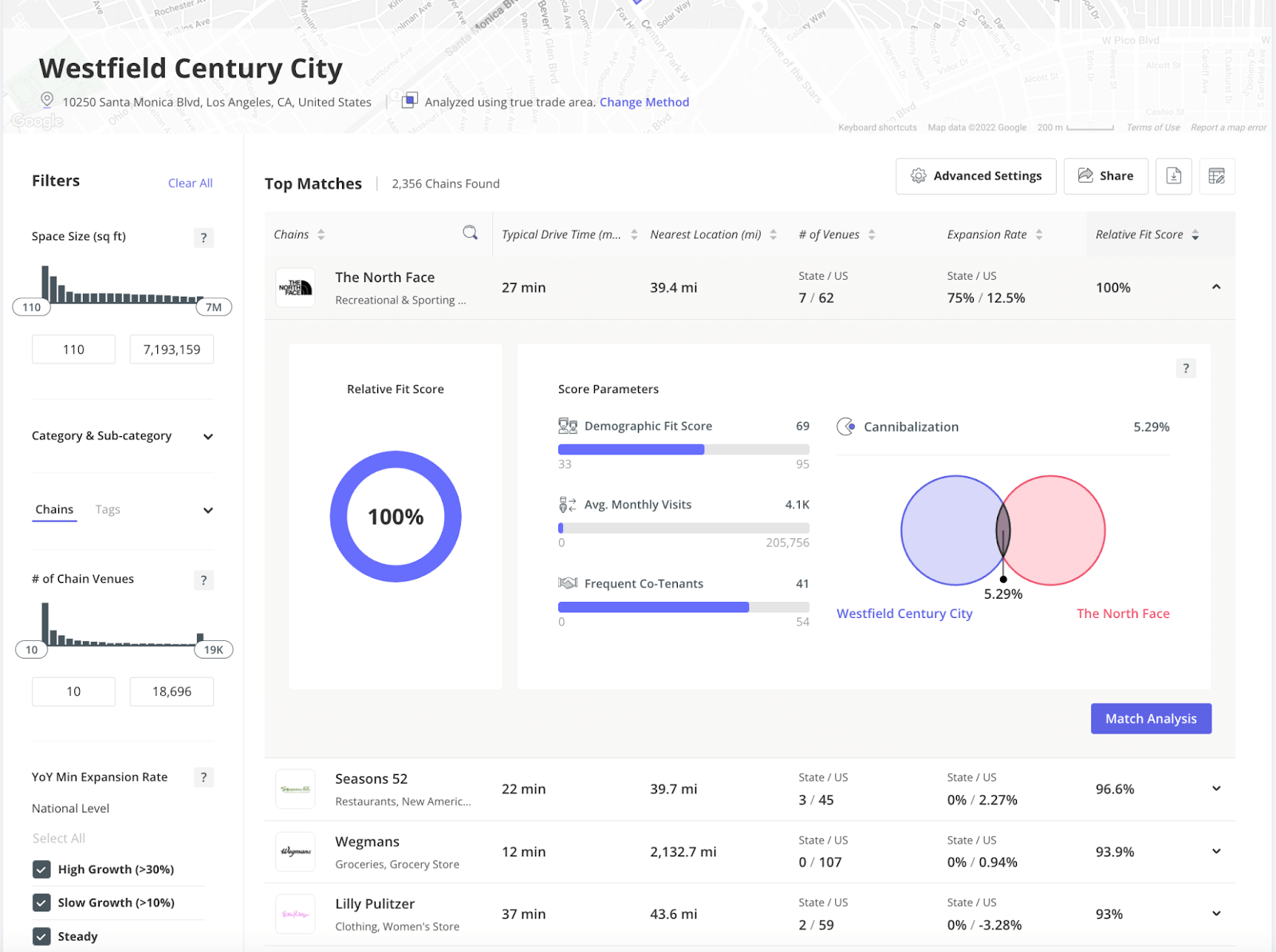This screenshot has width=1276, height=952.
Task: Uncheck Slow Growth (>10%) checkbox
Action: (41, 903)
